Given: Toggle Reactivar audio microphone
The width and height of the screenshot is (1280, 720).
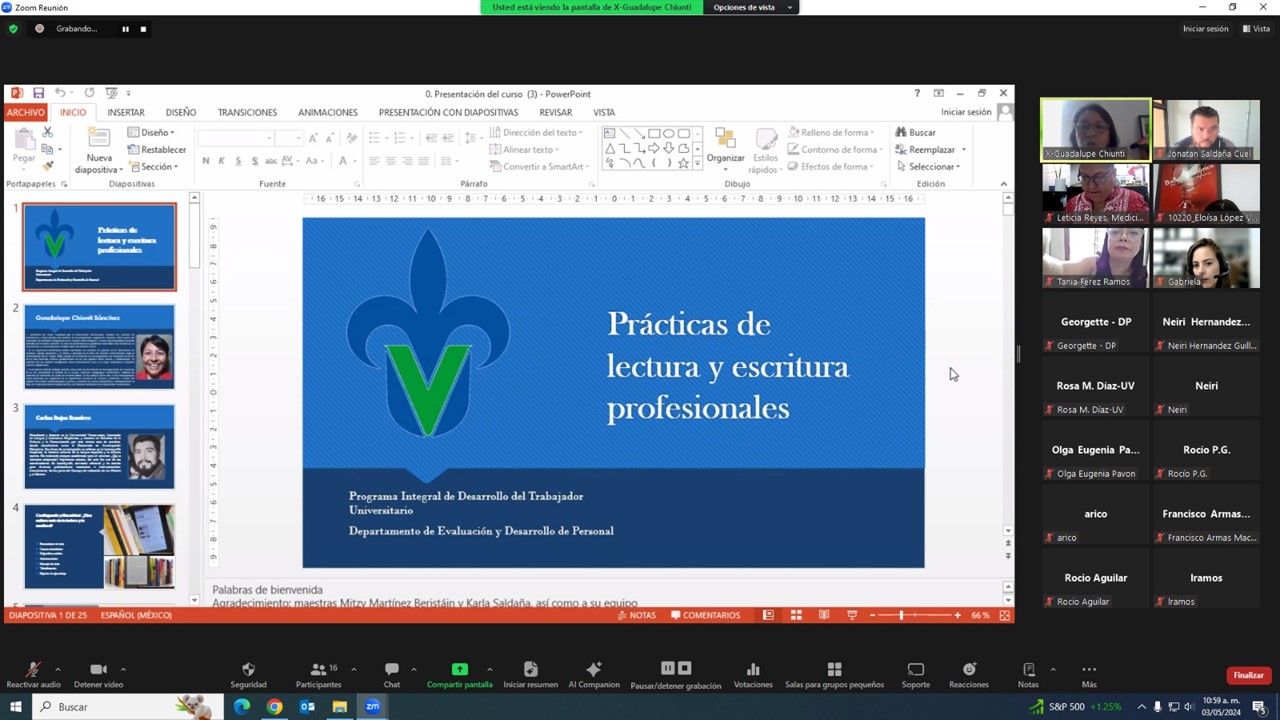Looking at the screenshot, I should point(33,670).
